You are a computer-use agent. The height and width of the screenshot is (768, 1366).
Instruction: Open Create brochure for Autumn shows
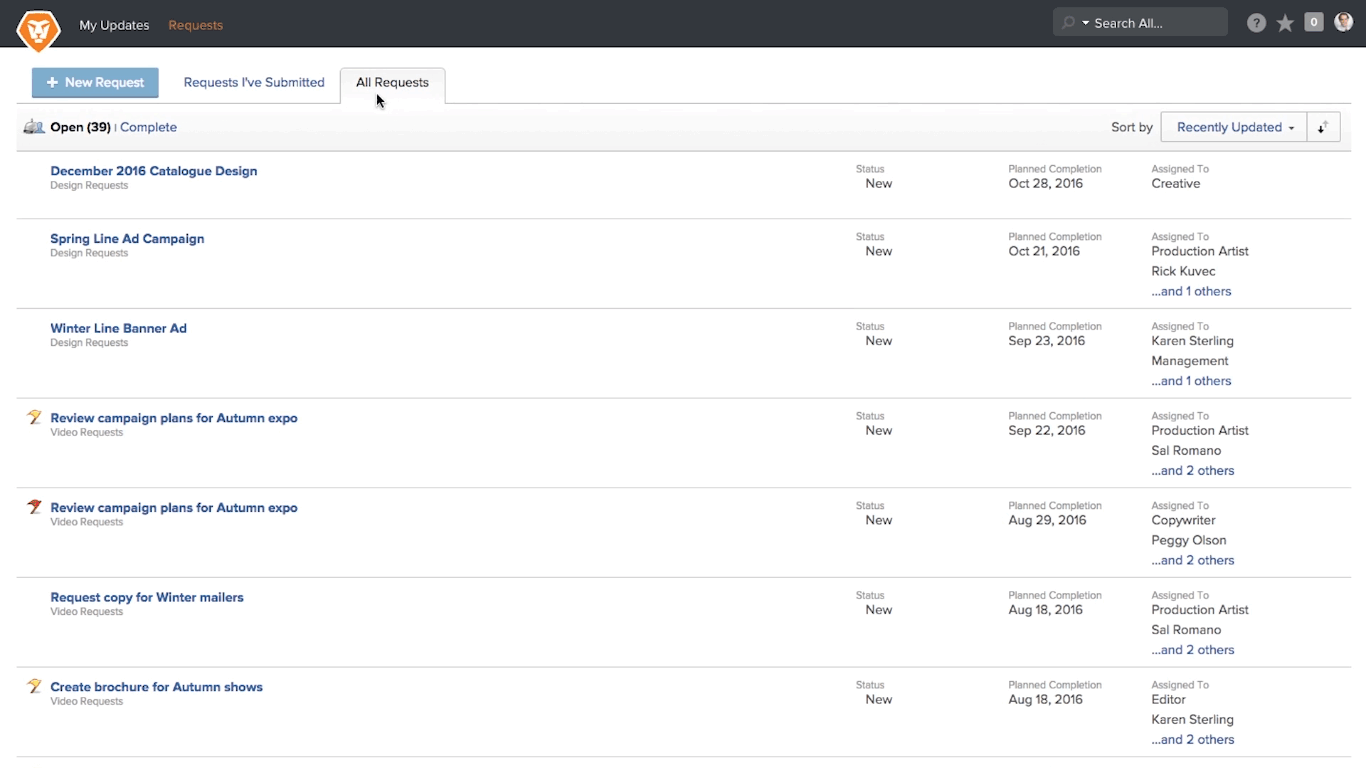click(x=157, y=687)
